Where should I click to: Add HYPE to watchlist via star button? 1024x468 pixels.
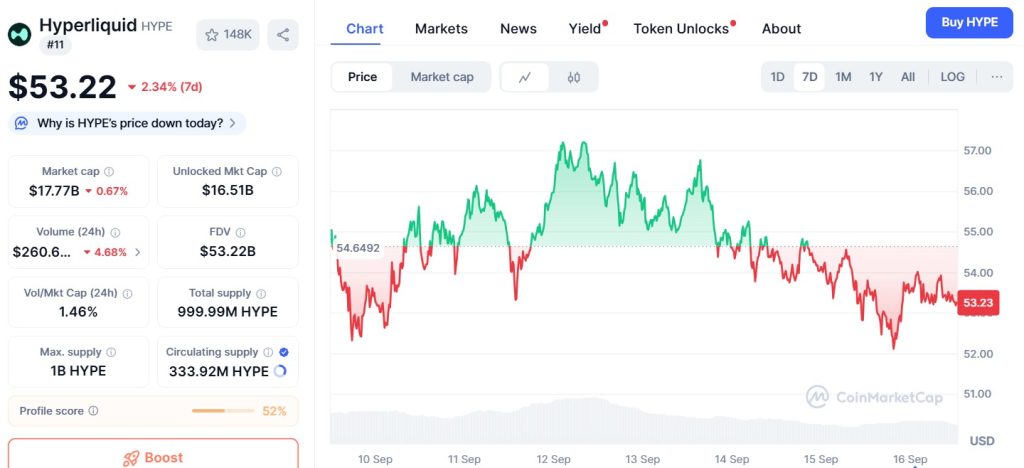pos(229,35)
